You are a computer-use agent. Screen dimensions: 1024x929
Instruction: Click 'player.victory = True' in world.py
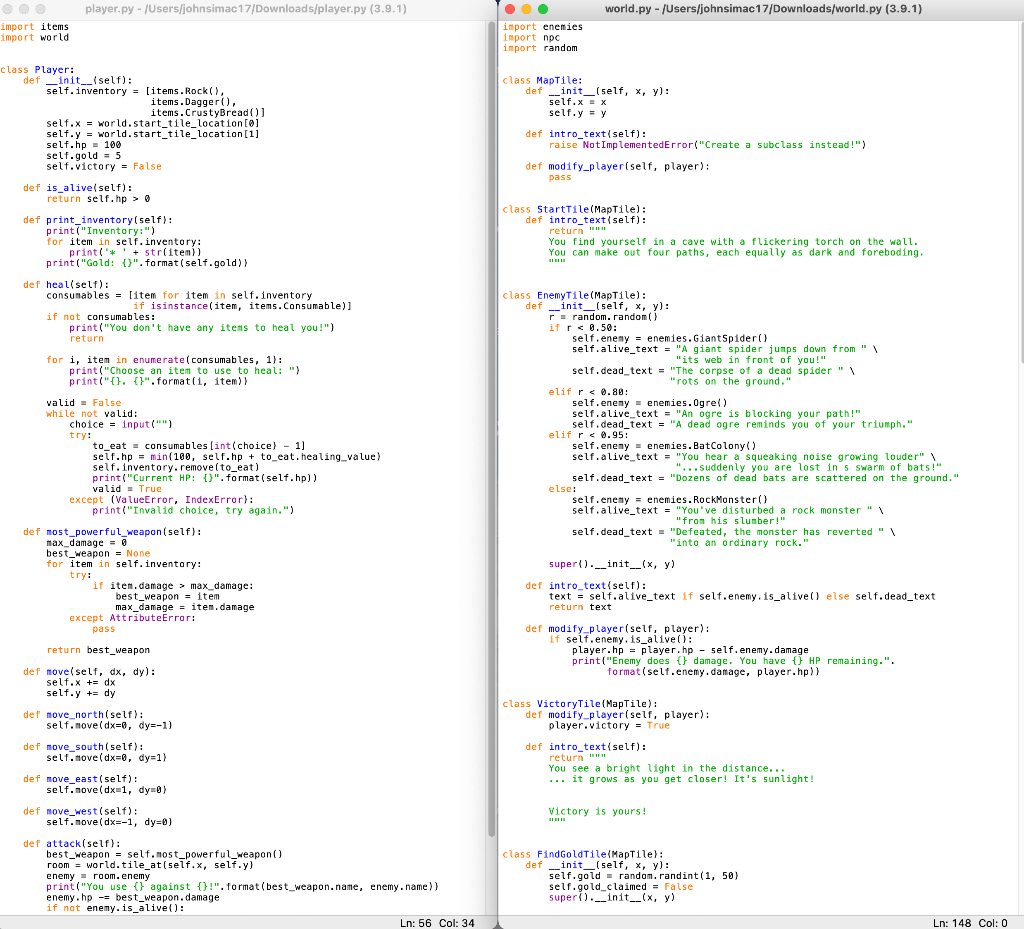coord(609,725)
